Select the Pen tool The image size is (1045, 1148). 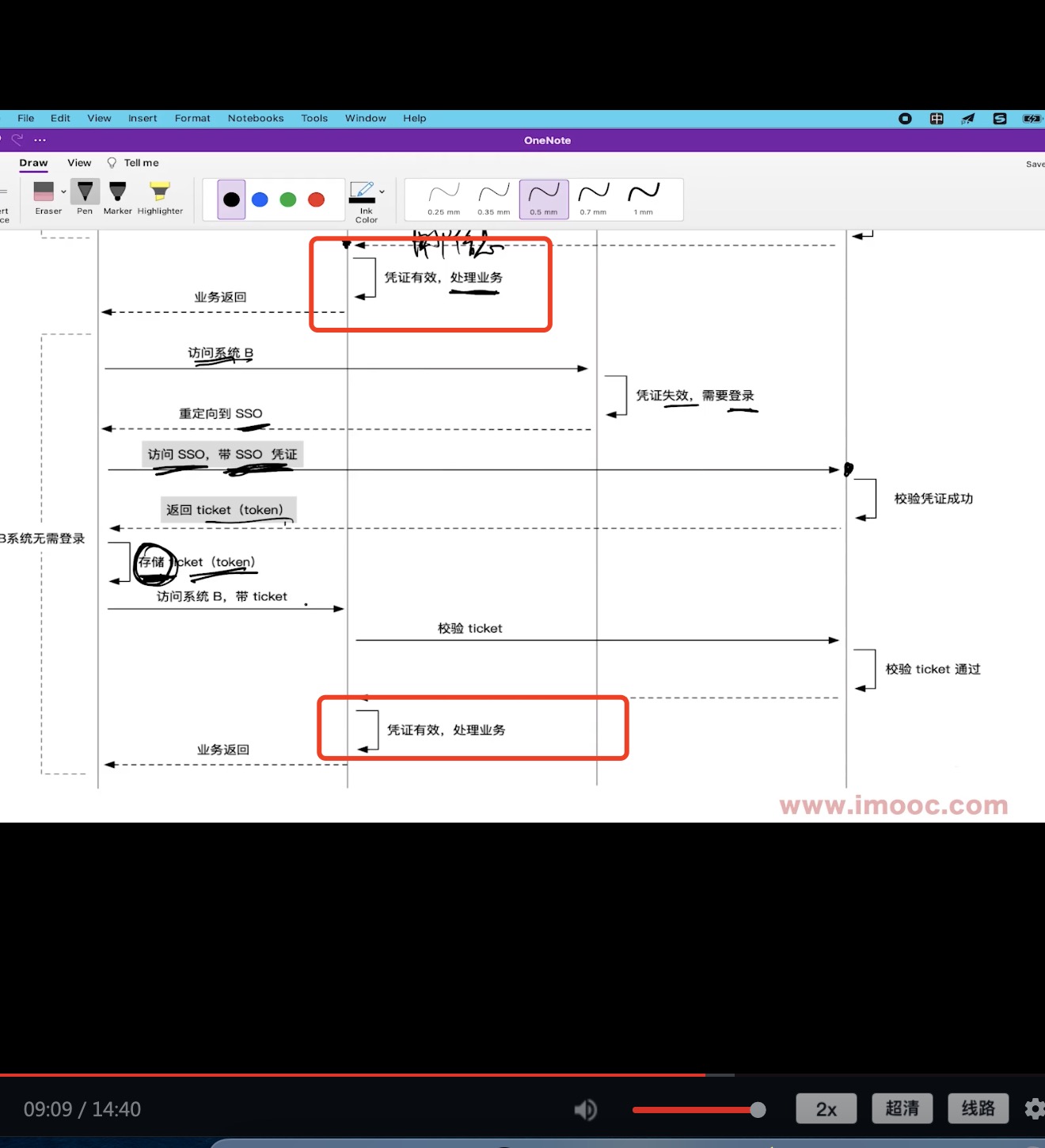[85, 197]
